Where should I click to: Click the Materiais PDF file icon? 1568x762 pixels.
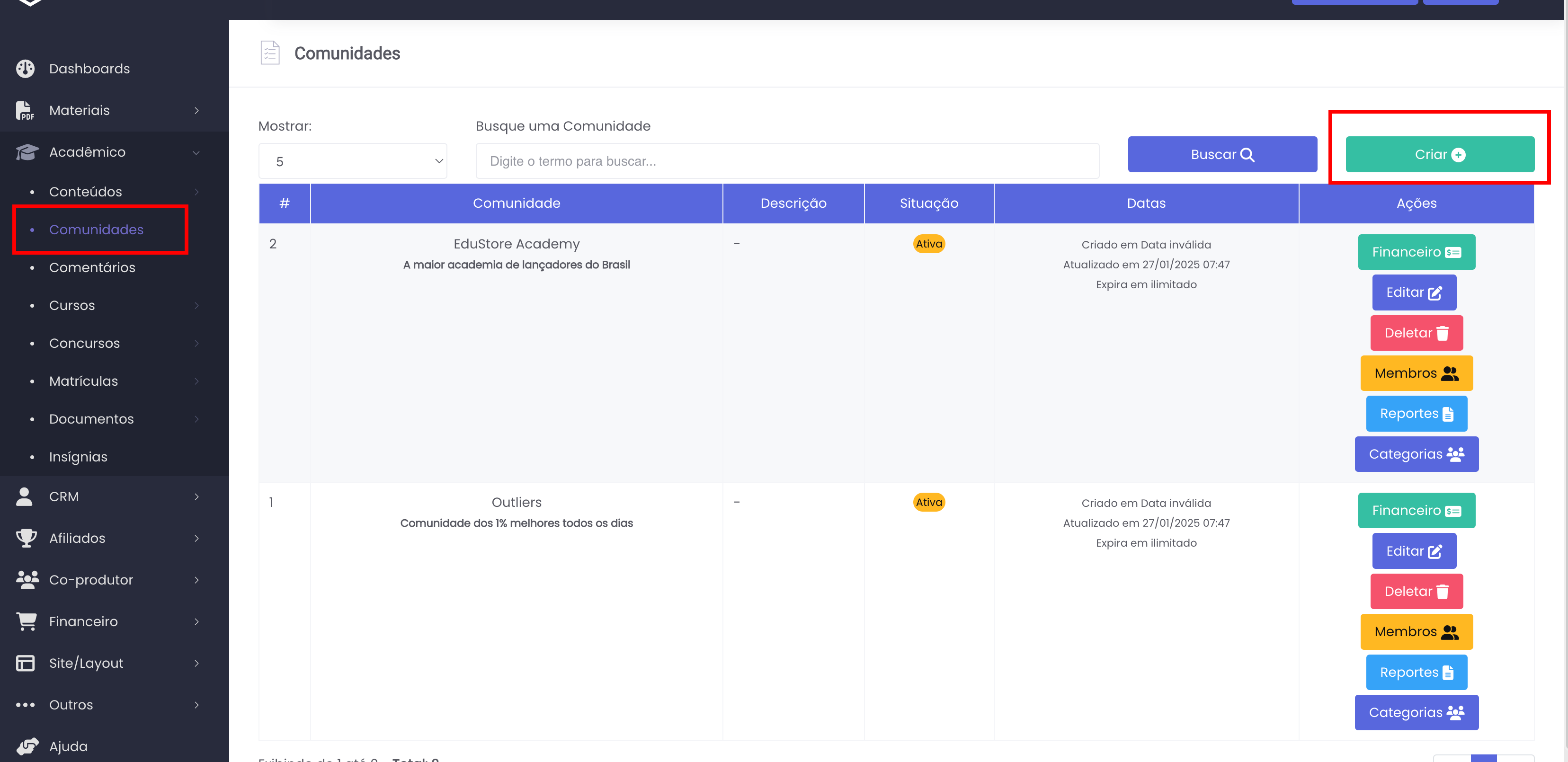pos(24,111)
